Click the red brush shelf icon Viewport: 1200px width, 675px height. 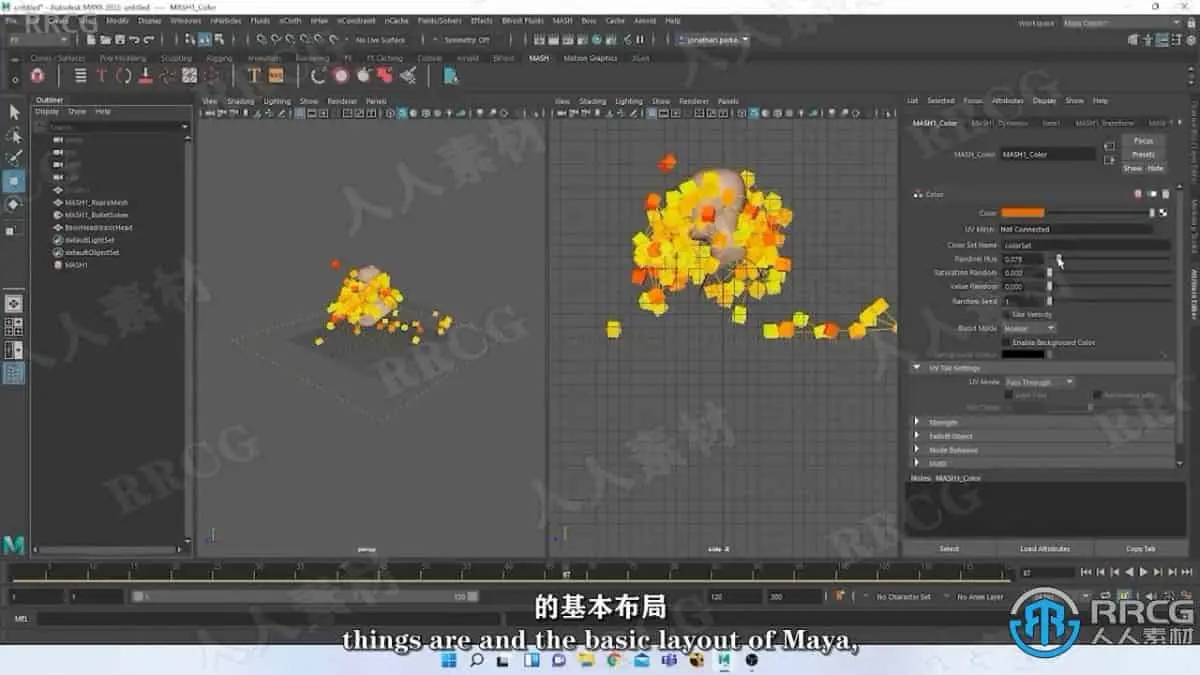(x=146, y=75)
